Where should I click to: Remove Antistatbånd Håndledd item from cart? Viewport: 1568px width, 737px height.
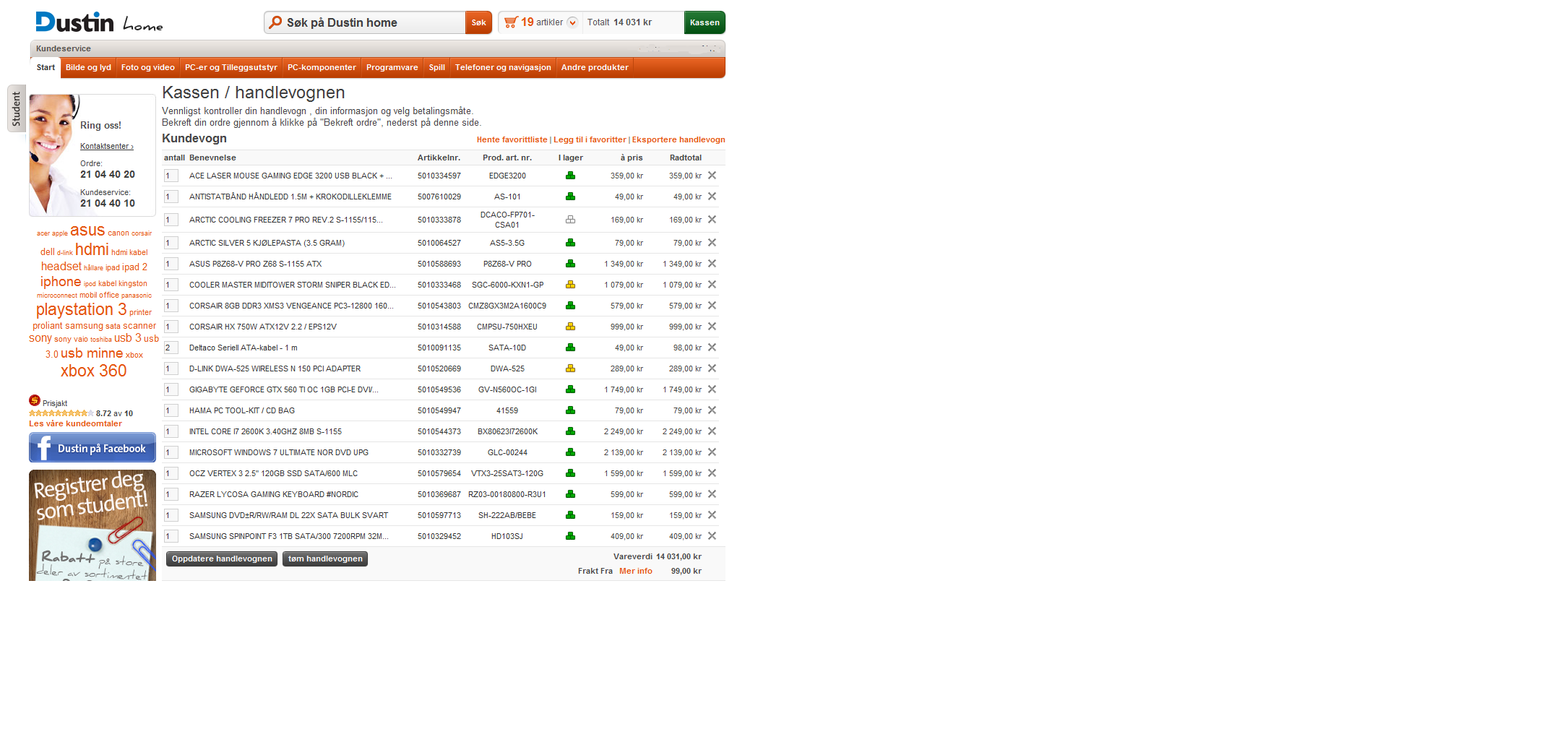tap(712, 197)
